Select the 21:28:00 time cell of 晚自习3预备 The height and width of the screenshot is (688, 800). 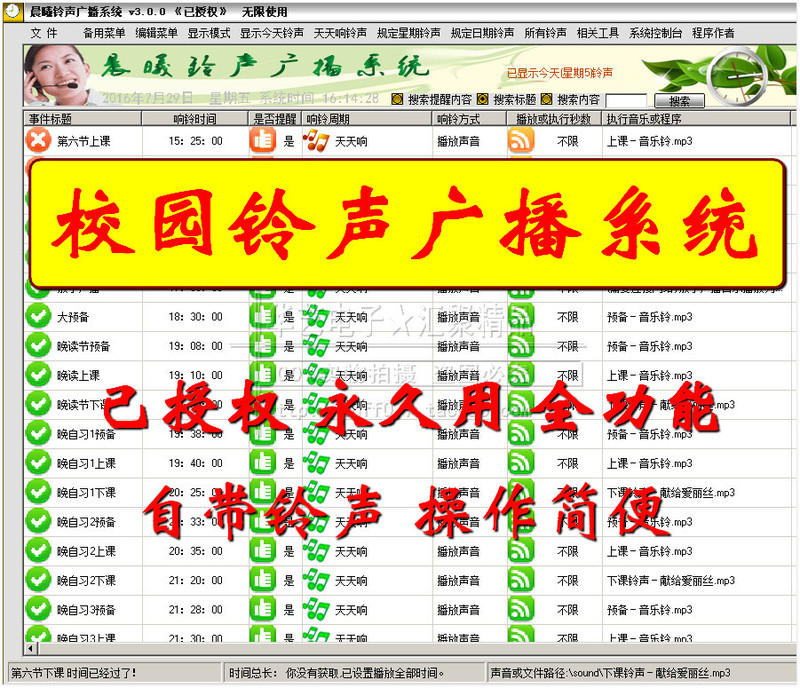[x=195, y=610]
